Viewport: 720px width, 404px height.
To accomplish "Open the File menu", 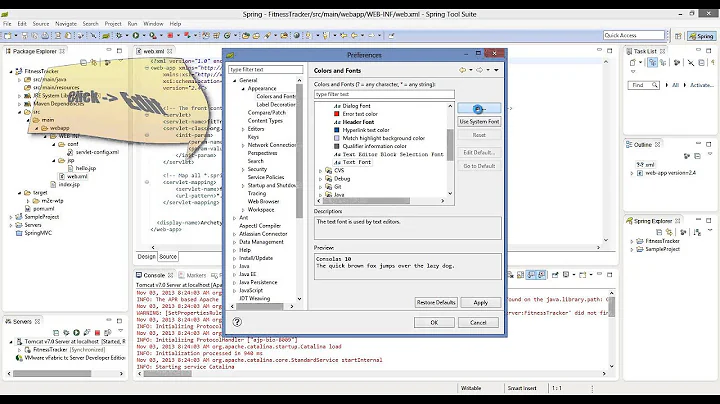I will point(7,23).
